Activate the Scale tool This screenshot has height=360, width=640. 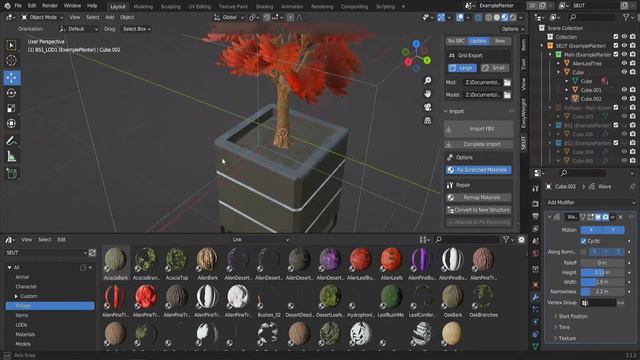point(11,108)
